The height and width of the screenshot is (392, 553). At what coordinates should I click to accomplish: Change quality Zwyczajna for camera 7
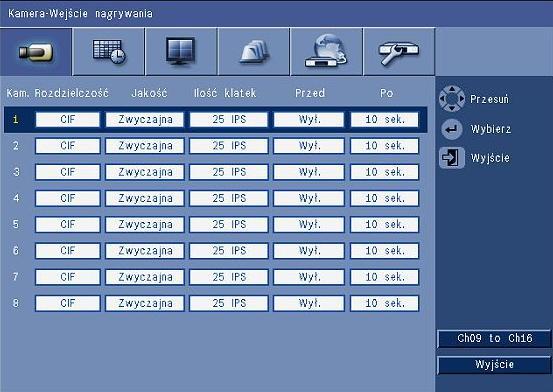pyautogui.click(x=145, y=277)
